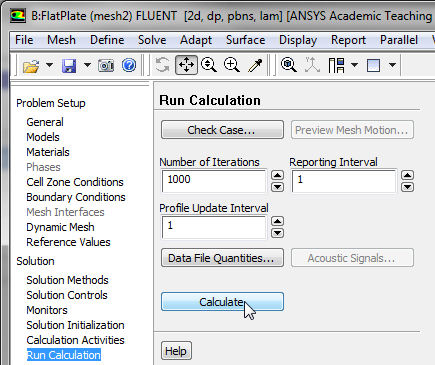Select Boundary Conditions in the tree
Image resolution: width=435 pixels, height=365 pixels.
[76, 197]
